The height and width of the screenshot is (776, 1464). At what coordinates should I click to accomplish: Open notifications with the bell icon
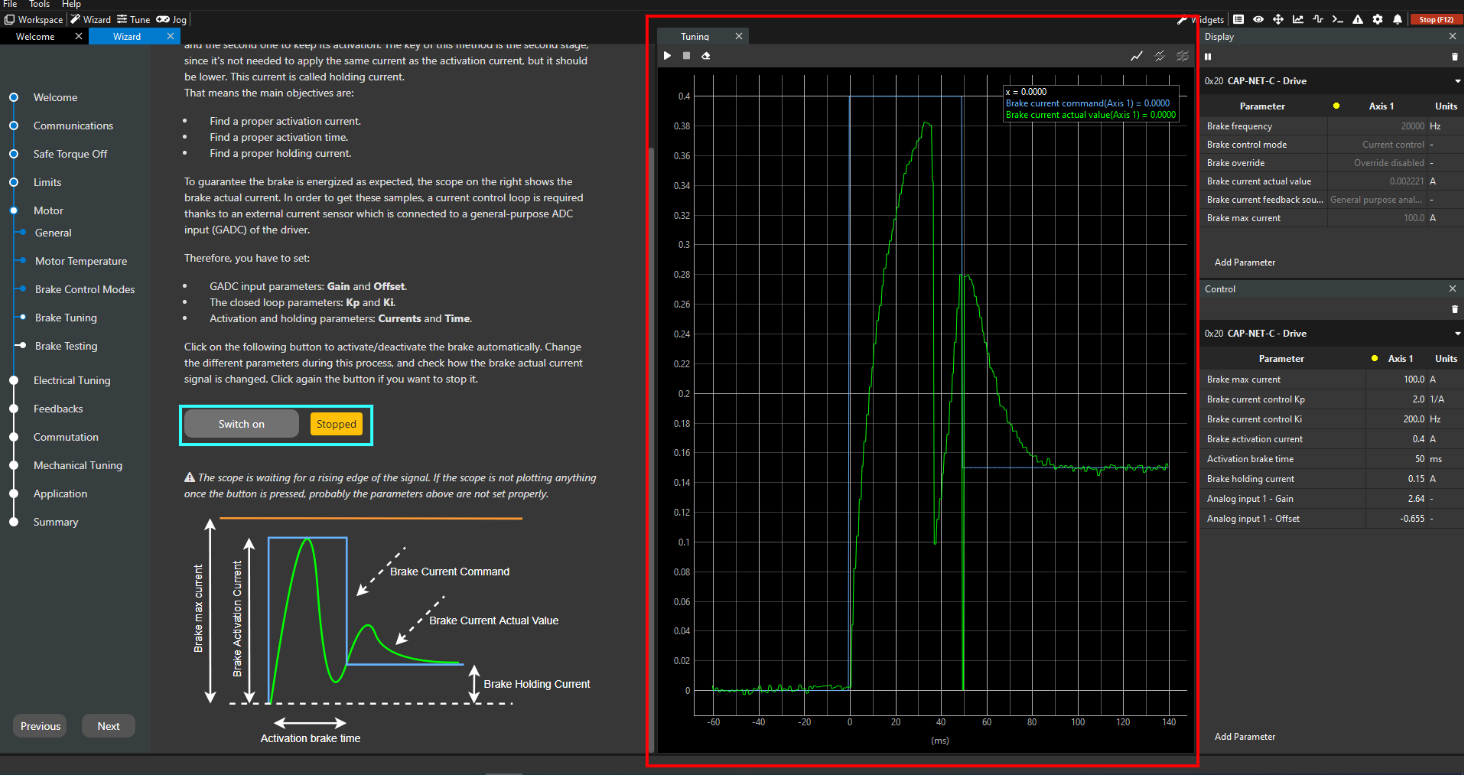click(1396, 19)
